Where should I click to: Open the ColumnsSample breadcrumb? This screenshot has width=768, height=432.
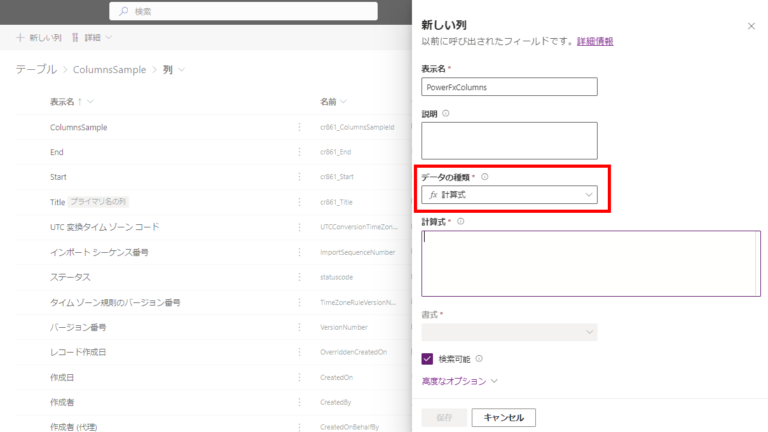111,70
